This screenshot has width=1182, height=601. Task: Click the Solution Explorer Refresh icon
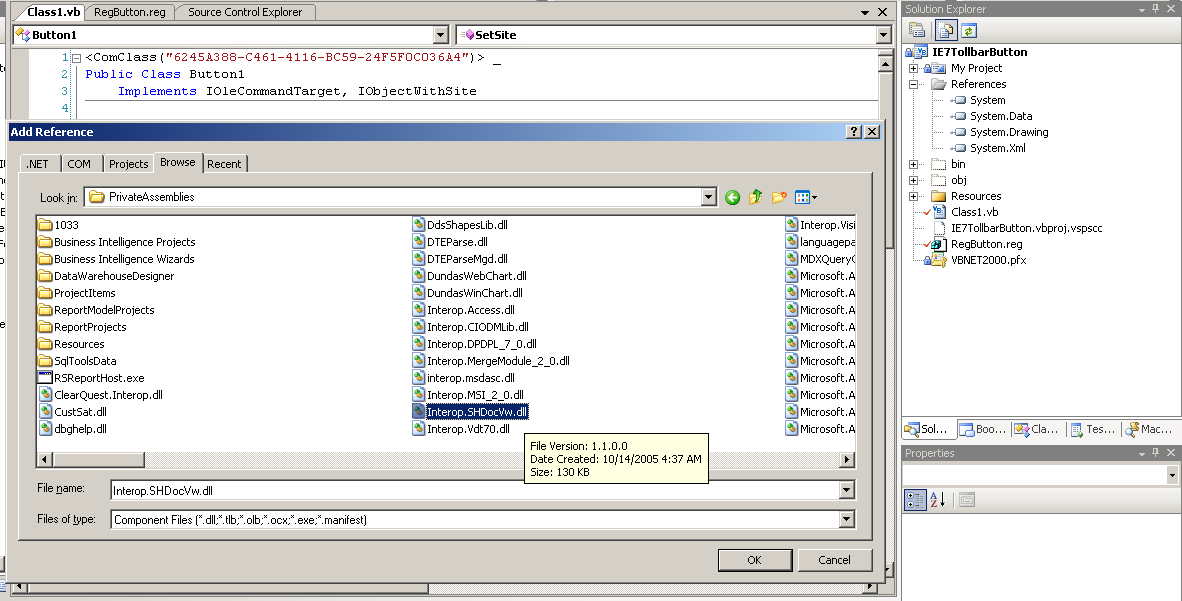click(969, 30)
